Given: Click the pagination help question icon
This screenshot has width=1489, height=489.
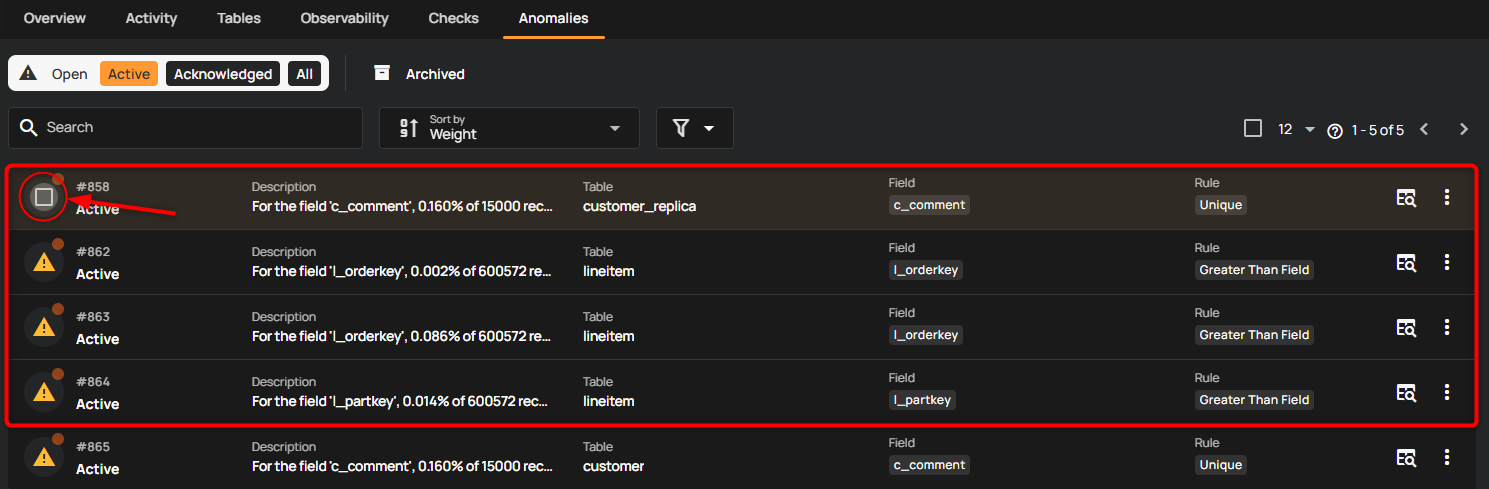Looking at the screenshot, I should pos(1334,131).
